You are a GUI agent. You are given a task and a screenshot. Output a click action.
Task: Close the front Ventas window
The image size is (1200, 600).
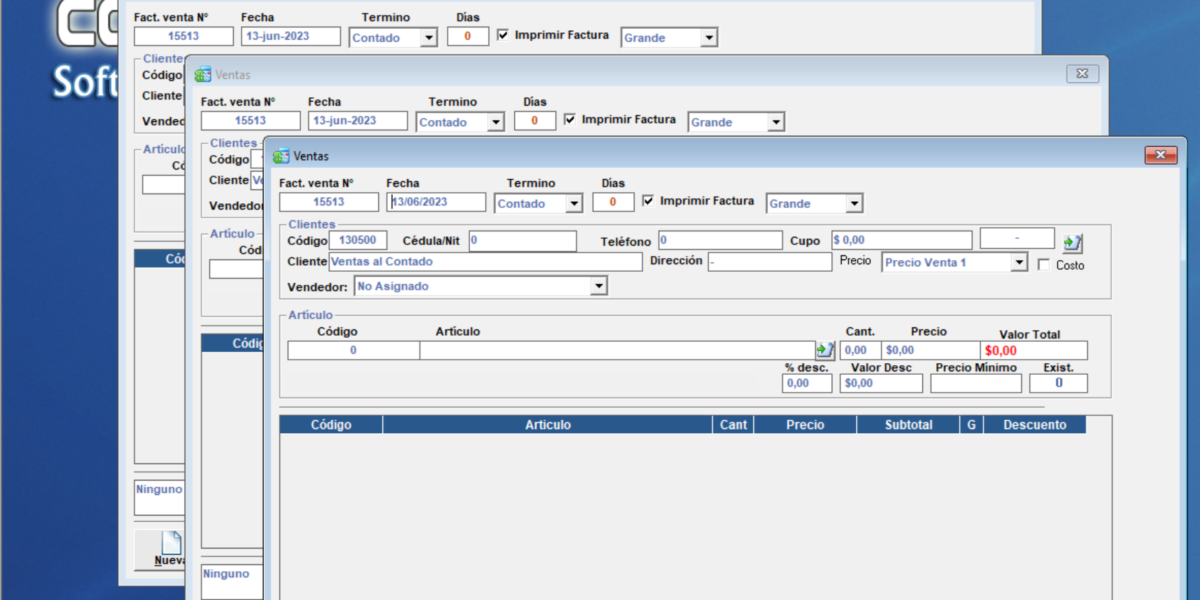(1160, 155)
